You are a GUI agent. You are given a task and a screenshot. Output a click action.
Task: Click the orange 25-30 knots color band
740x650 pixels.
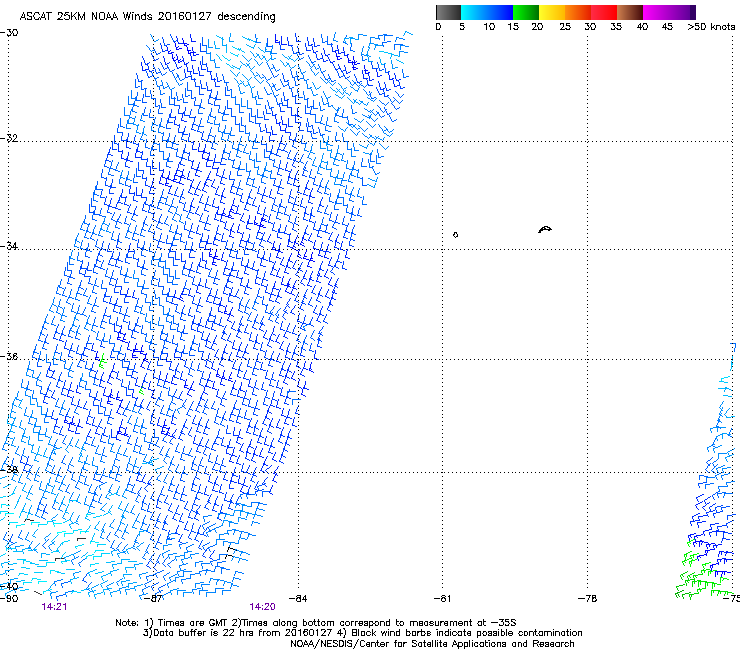click(578, 12)
